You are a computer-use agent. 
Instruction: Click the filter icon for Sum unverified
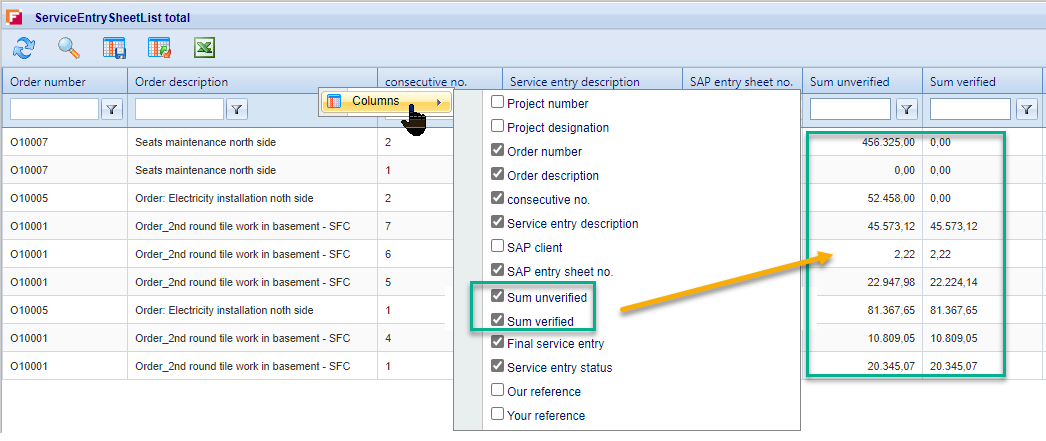906,109
